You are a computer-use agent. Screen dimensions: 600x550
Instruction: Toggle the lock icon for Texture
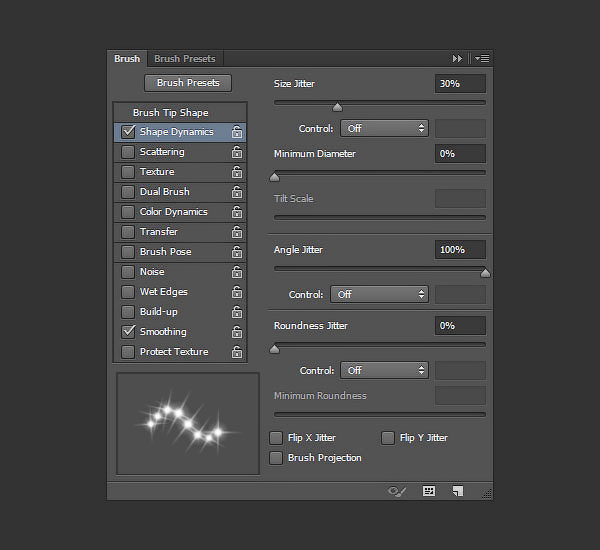pos(237,172)
